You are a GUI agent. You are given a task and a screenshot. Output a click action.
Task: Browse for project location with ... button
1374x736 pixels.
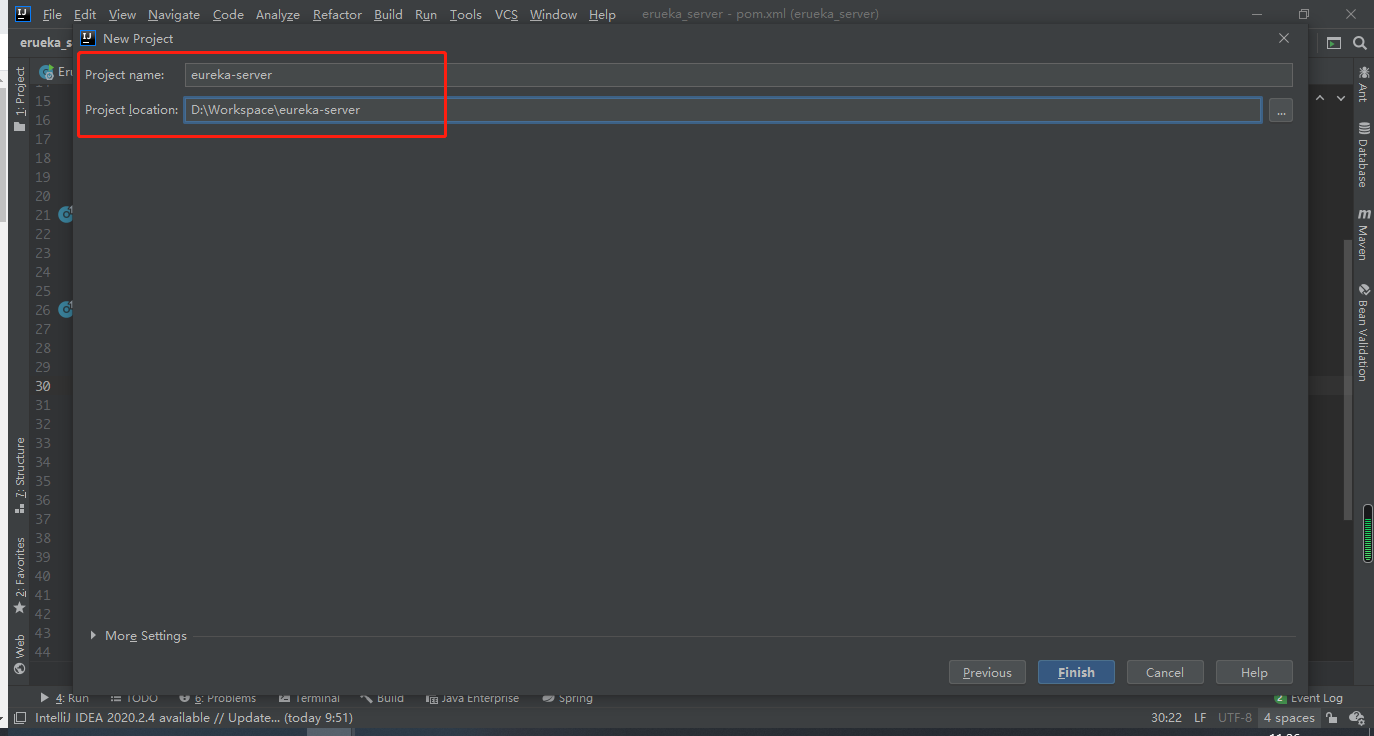click(x=1281, y=110)
